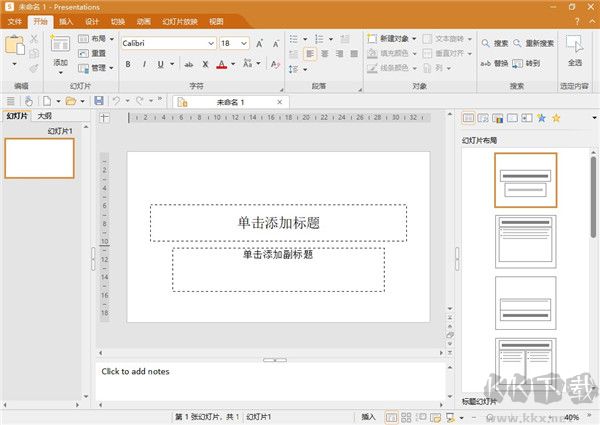Open the underline style dropdown arrow

tap(172, 64)
